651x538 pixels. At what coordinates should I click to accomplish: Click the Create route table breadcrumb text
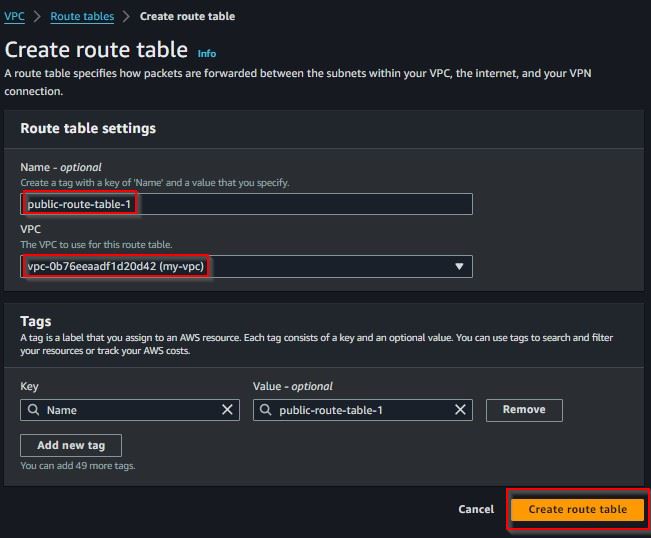[187, 16]
